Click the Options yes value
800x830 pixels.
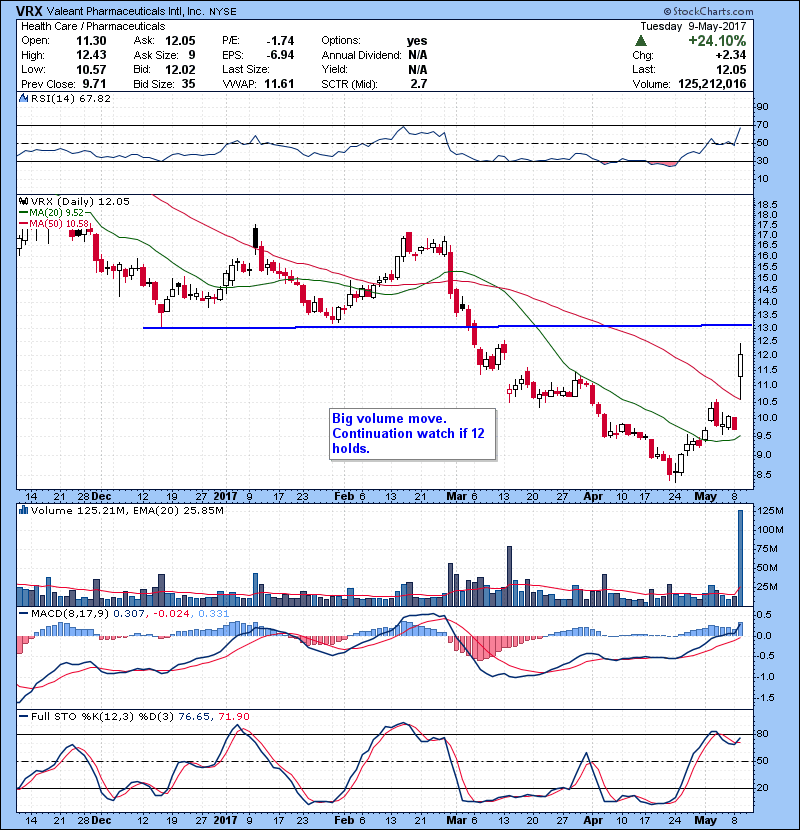point(417,41)
